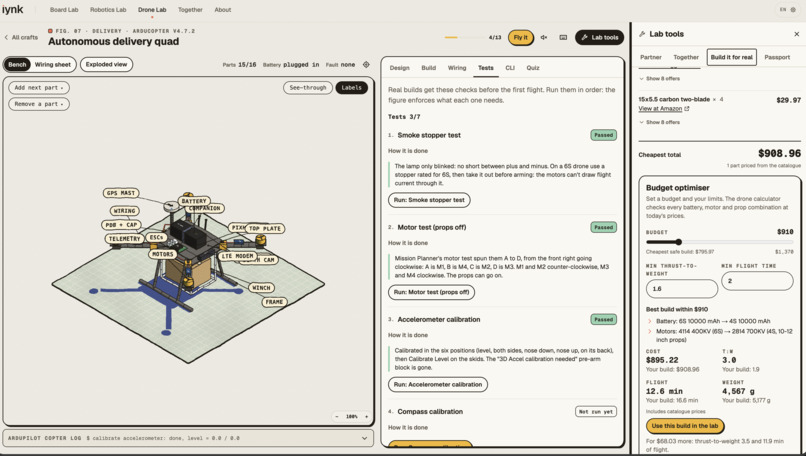Open the Add next part dropdown
806x456 pixels.
39,88
